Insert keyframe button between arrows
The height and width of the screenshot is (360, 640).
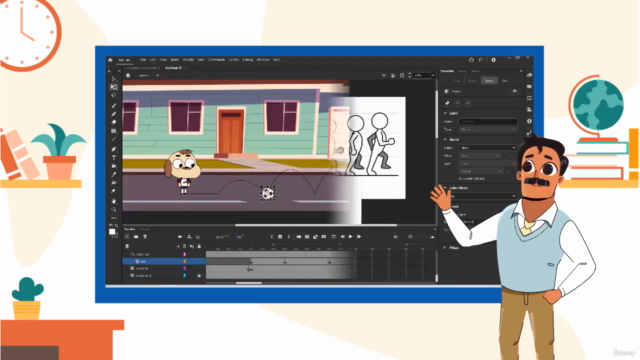280,237
